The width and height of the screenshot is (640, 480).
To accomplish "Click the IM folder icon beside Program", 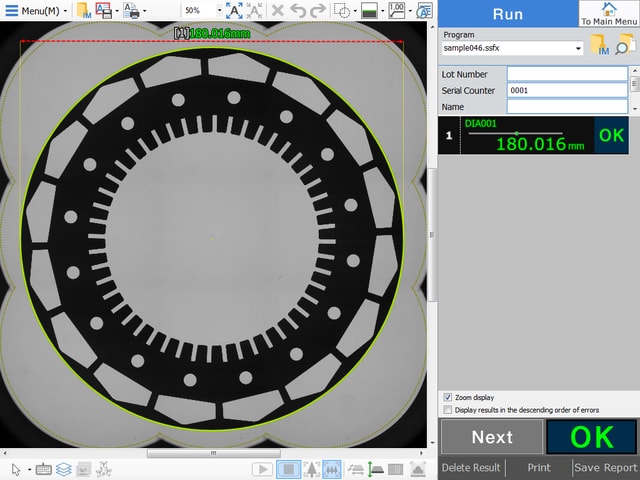I will (599, 45).
